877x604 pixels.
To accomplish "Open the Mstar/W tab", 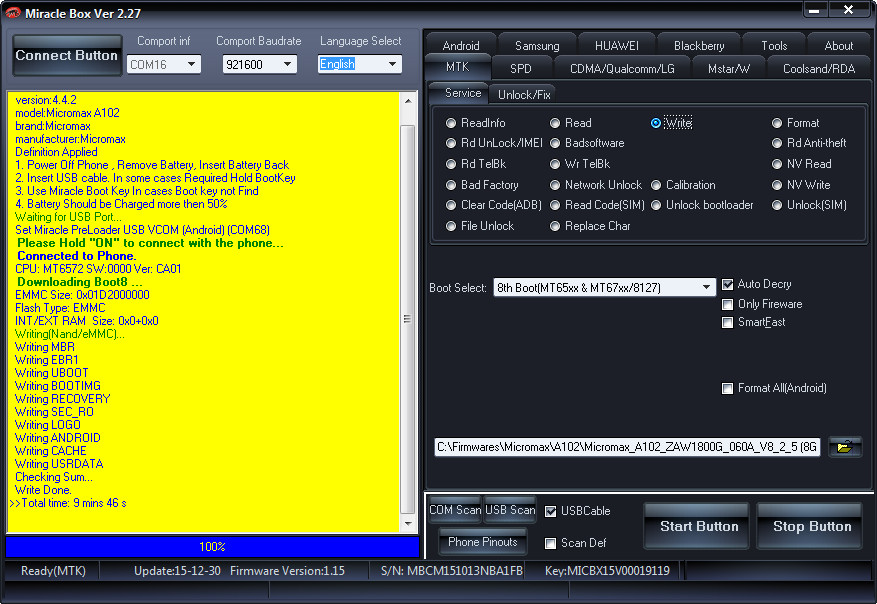I will coord(728,69).
